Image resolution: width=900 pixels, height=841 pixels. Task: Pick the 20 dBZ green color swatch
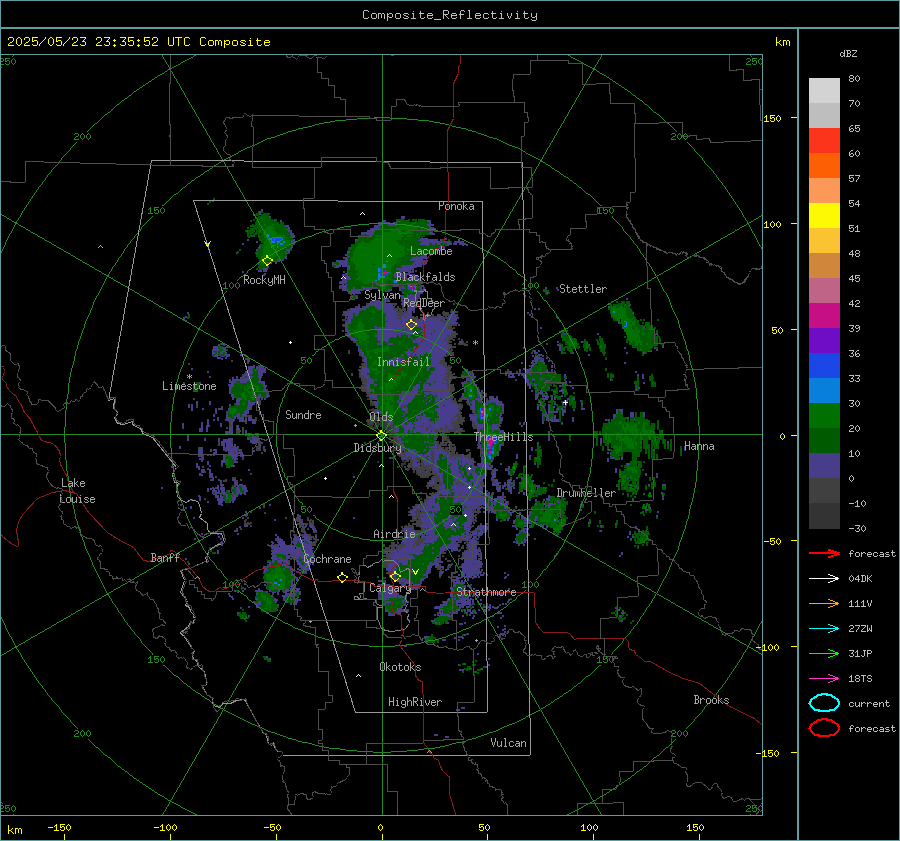click(x=824, y=415)
